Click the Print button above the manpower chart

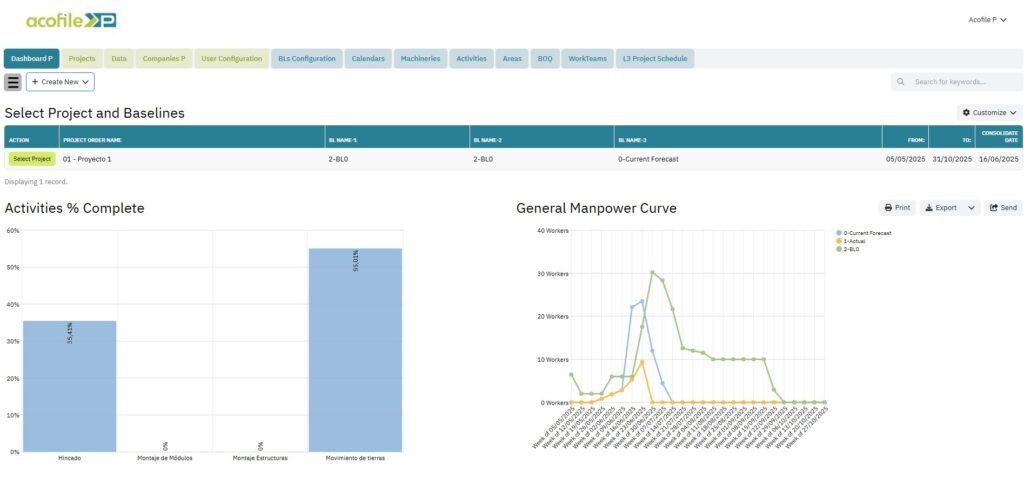896,208
